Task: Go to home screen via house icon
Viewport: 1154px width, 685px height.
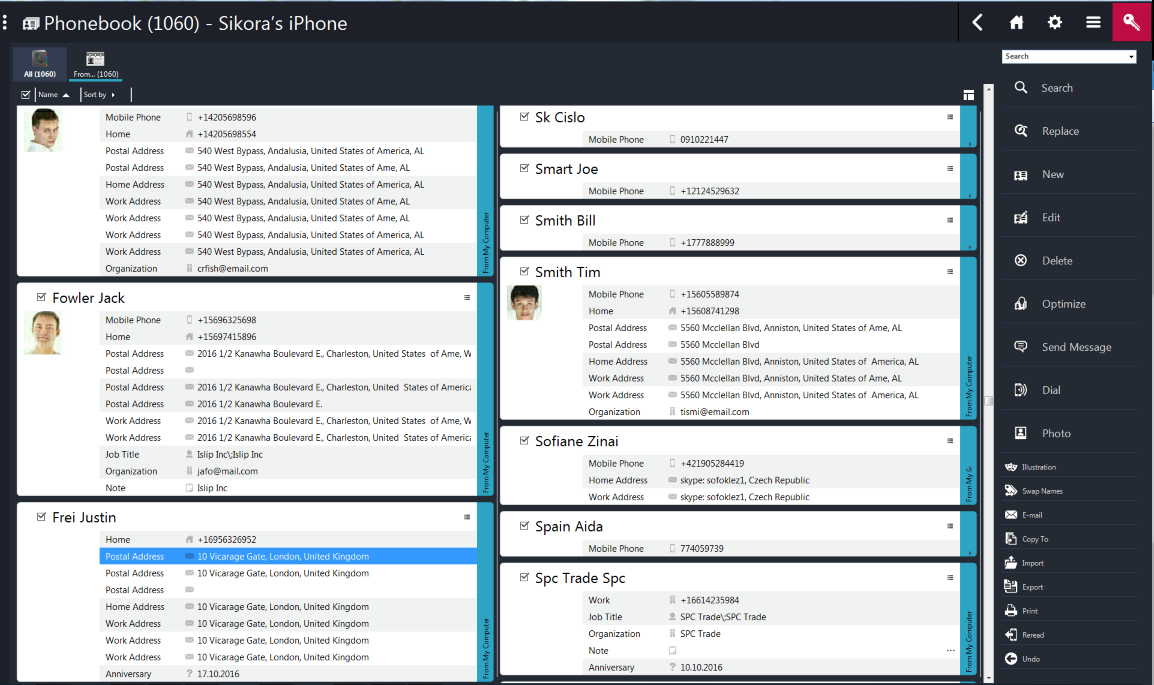Action: click(1016, 23)
